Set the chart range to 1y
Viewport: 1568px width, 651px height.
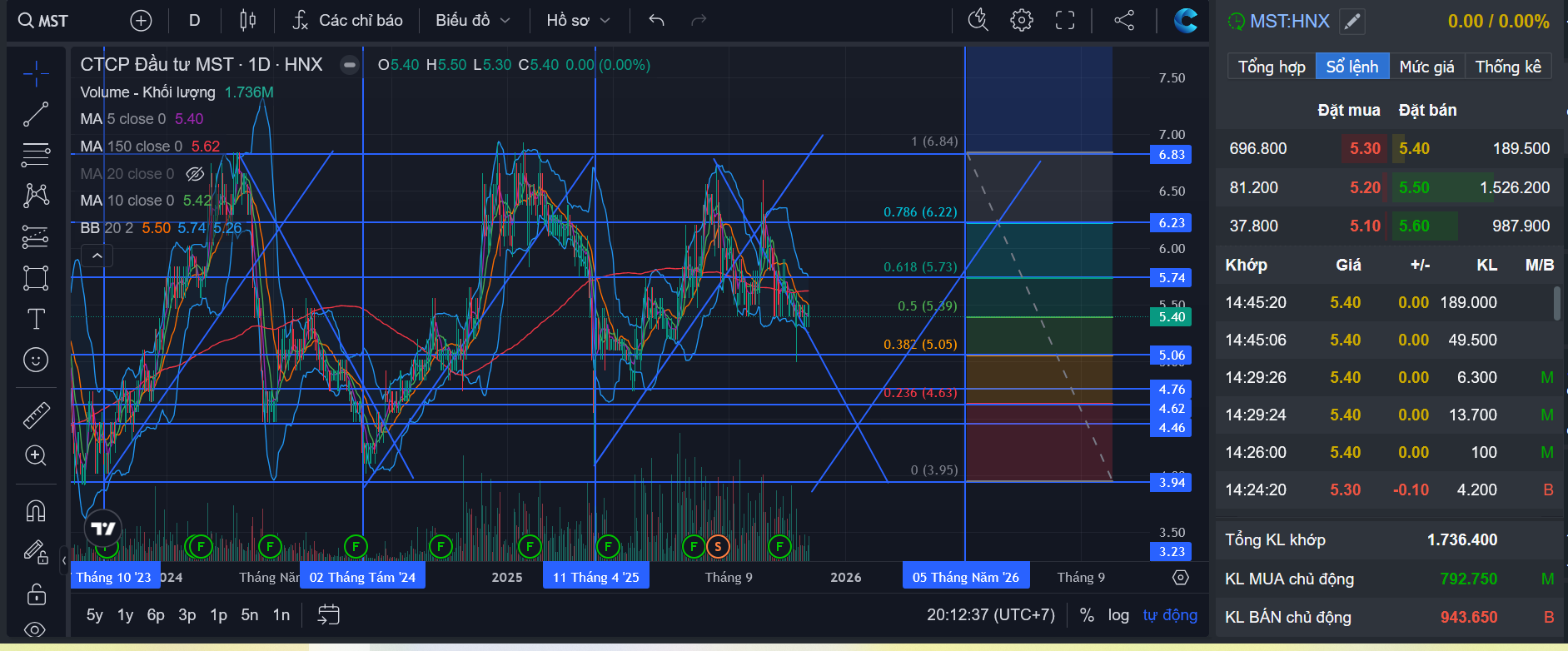[126, 615]
